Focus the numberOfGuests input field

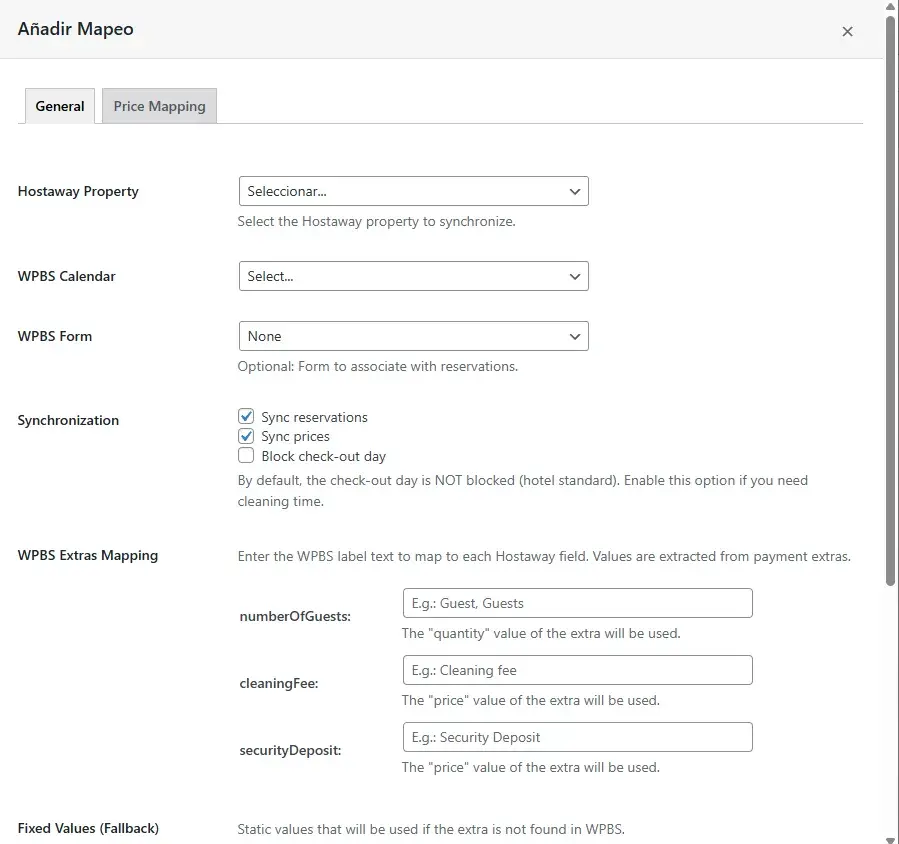(577, 603)
